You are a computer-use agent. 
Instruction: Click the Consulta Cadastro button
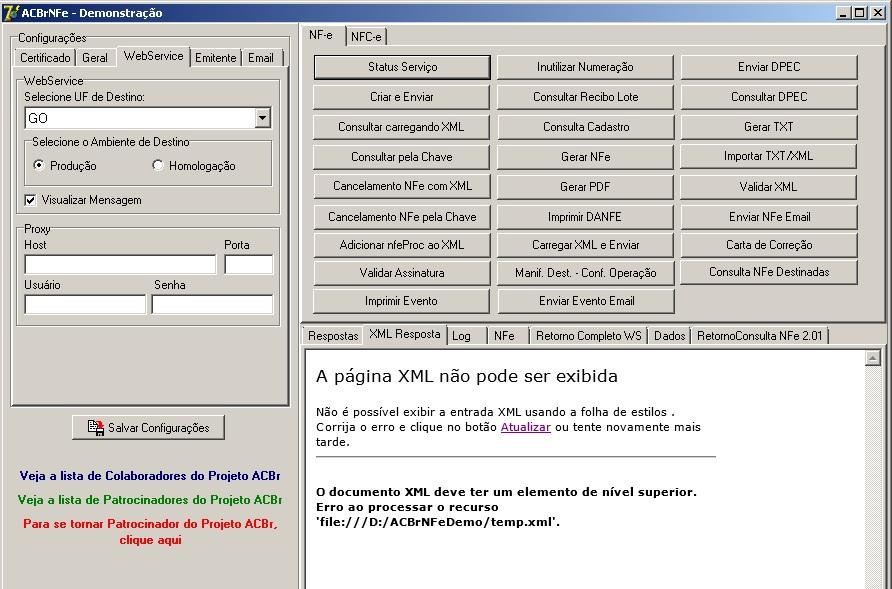586,127
